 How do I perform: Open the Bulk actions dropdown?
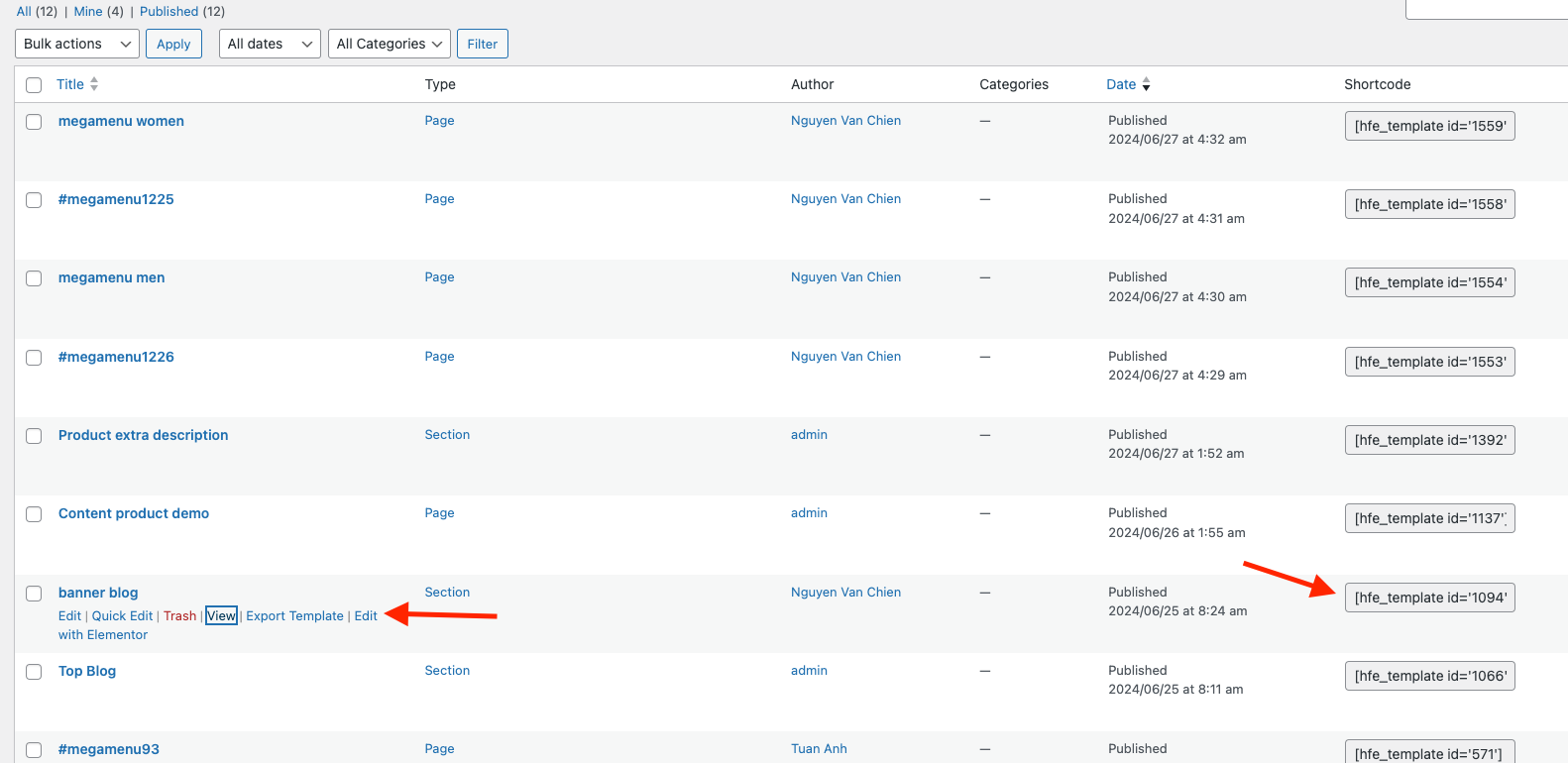(x=77, y=44)
